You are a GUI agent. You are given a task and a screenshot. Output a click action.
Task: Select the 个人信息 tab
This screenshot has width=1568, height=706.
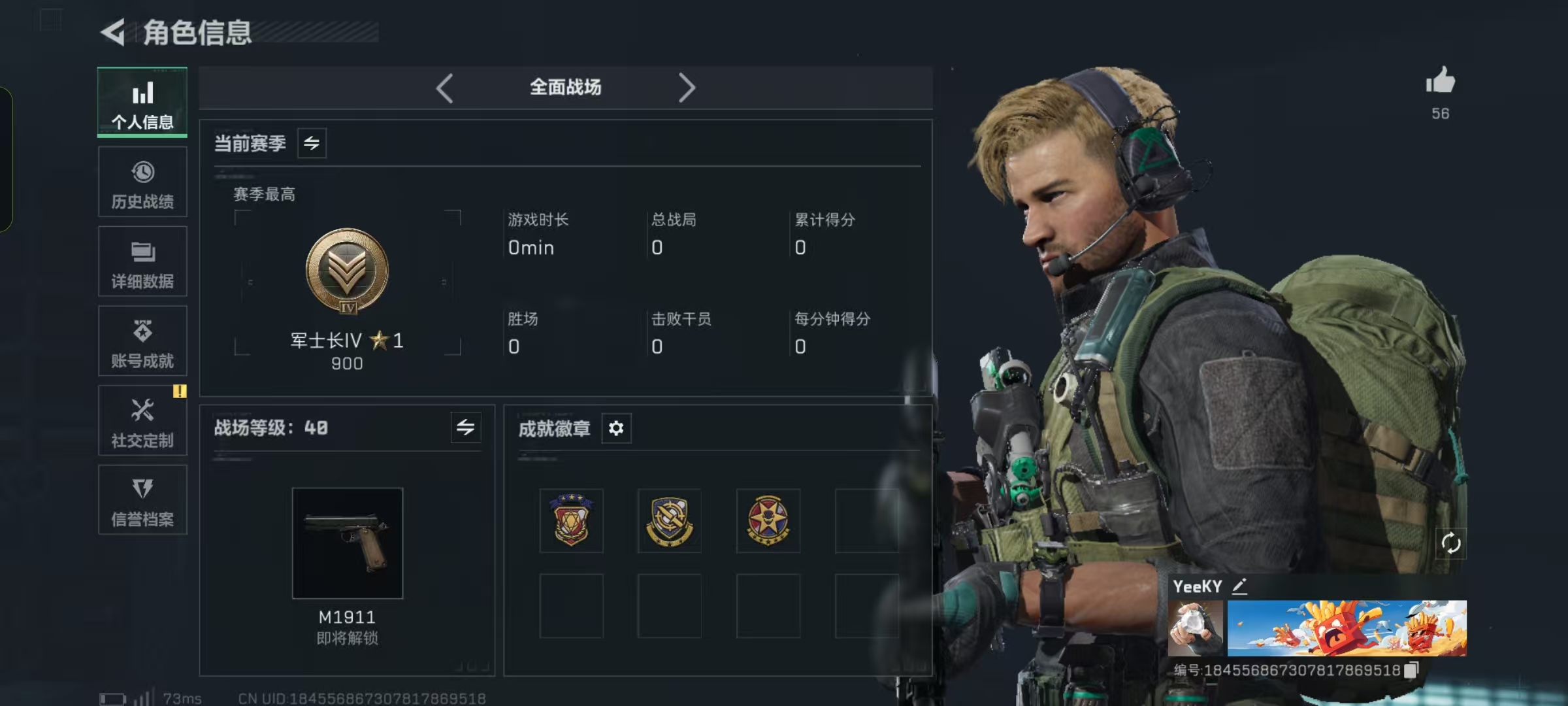[142, 102]
